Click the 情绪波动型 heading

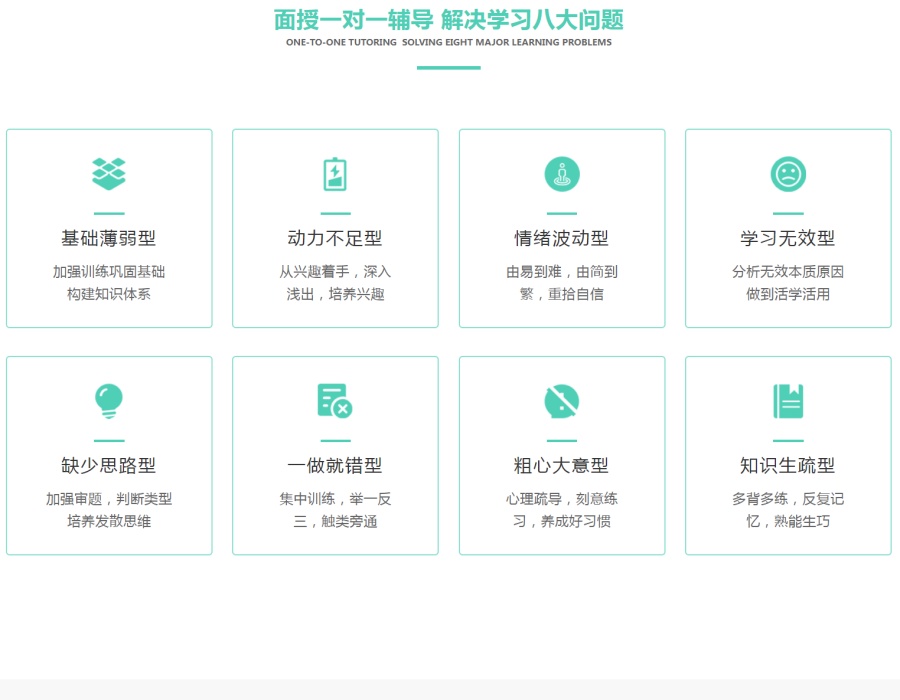(562, 238)
